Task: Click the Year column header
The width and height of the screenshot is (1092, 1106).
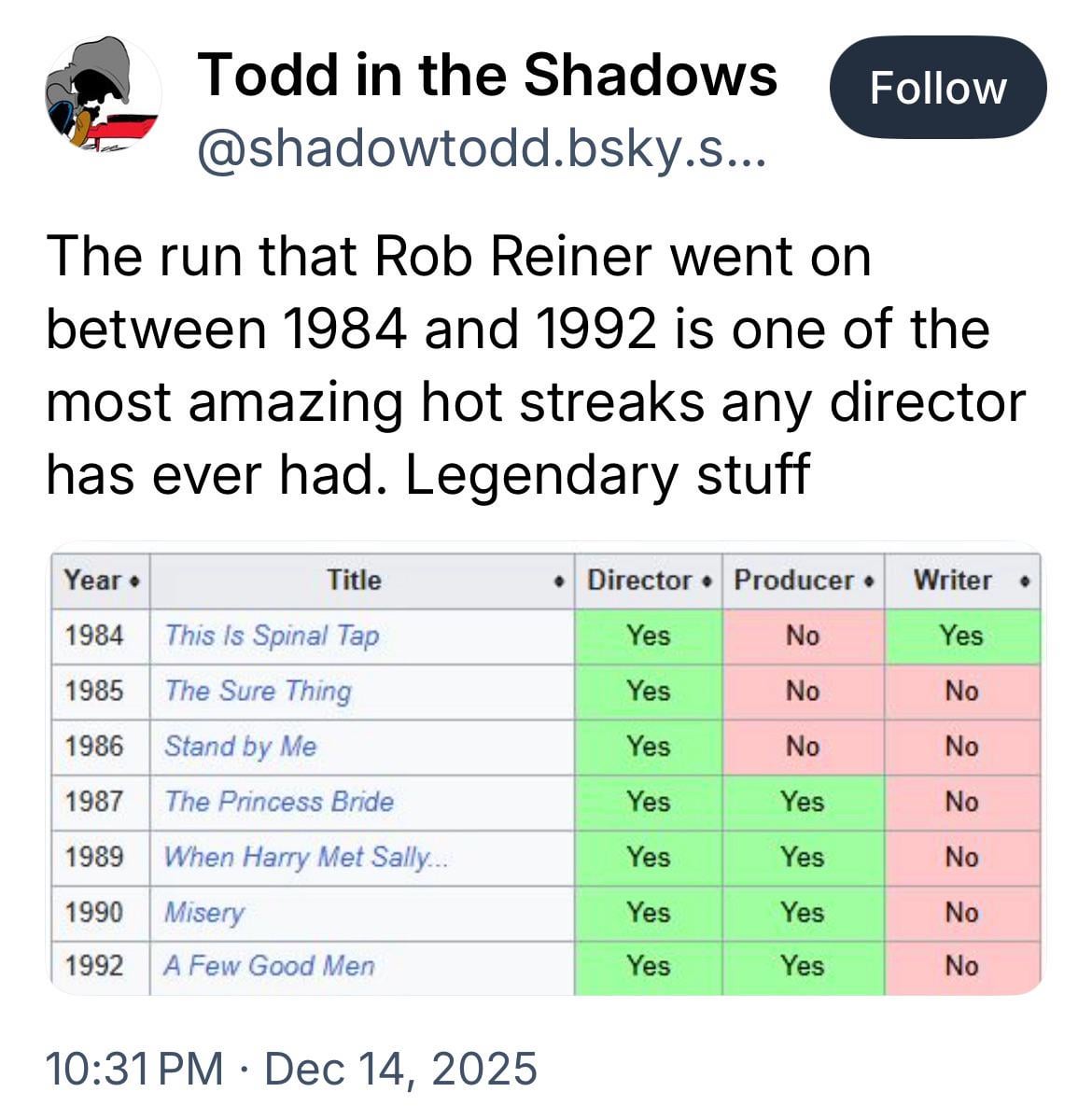Action: (93, 581)
